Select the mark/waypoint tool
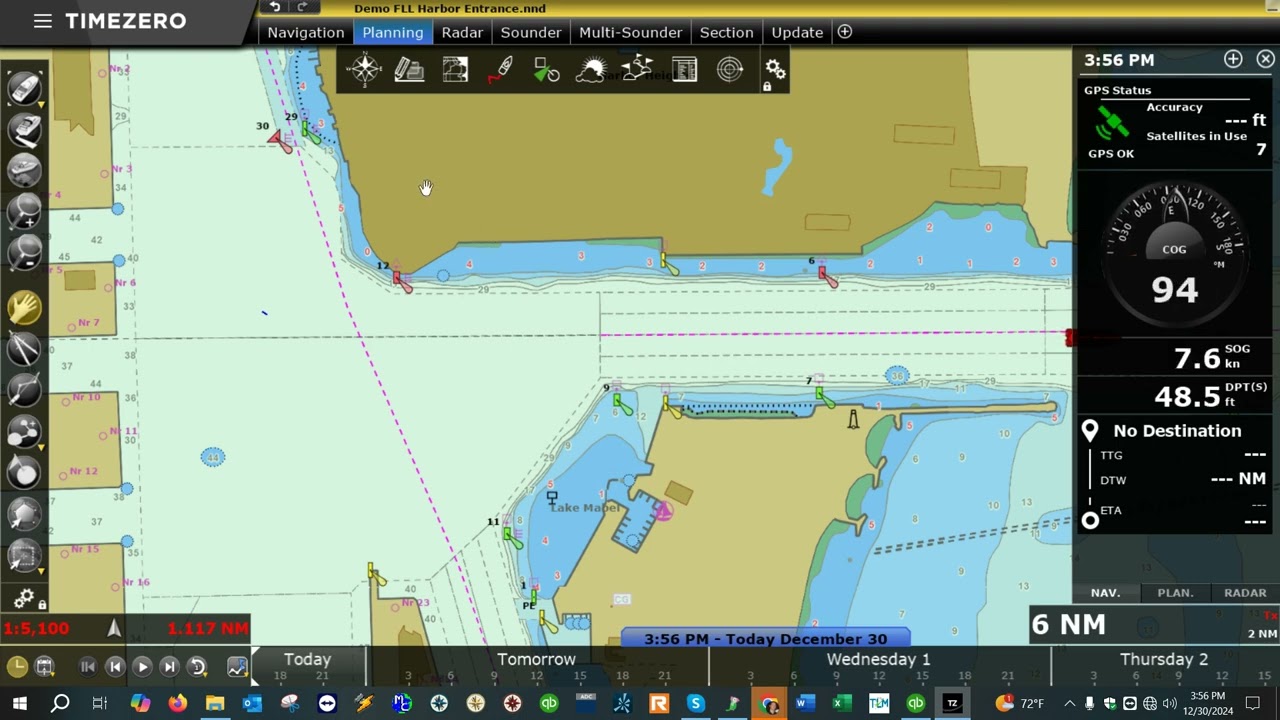 coord(25,432)
